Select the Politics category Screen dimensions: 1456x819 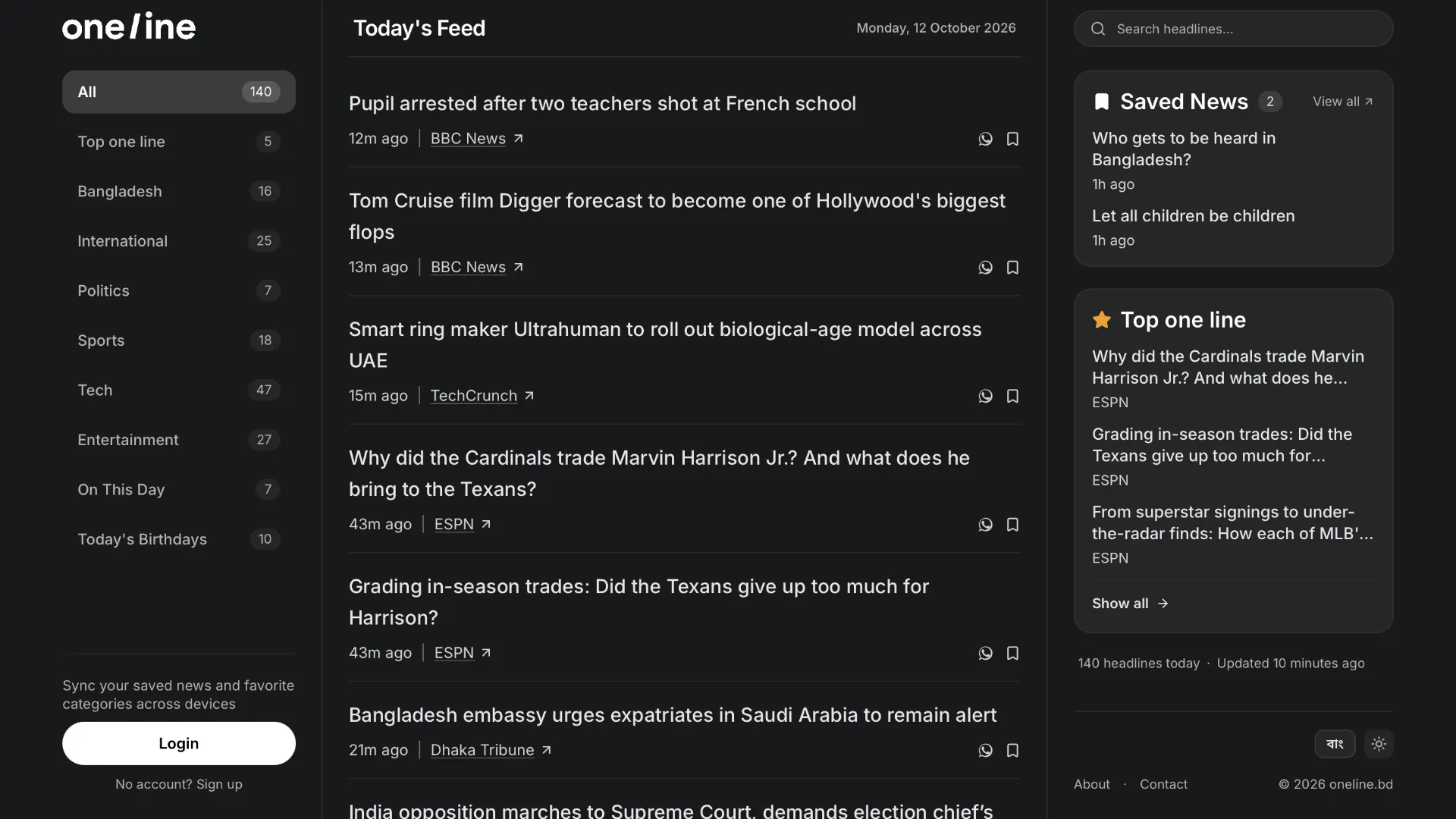(179, 290)
